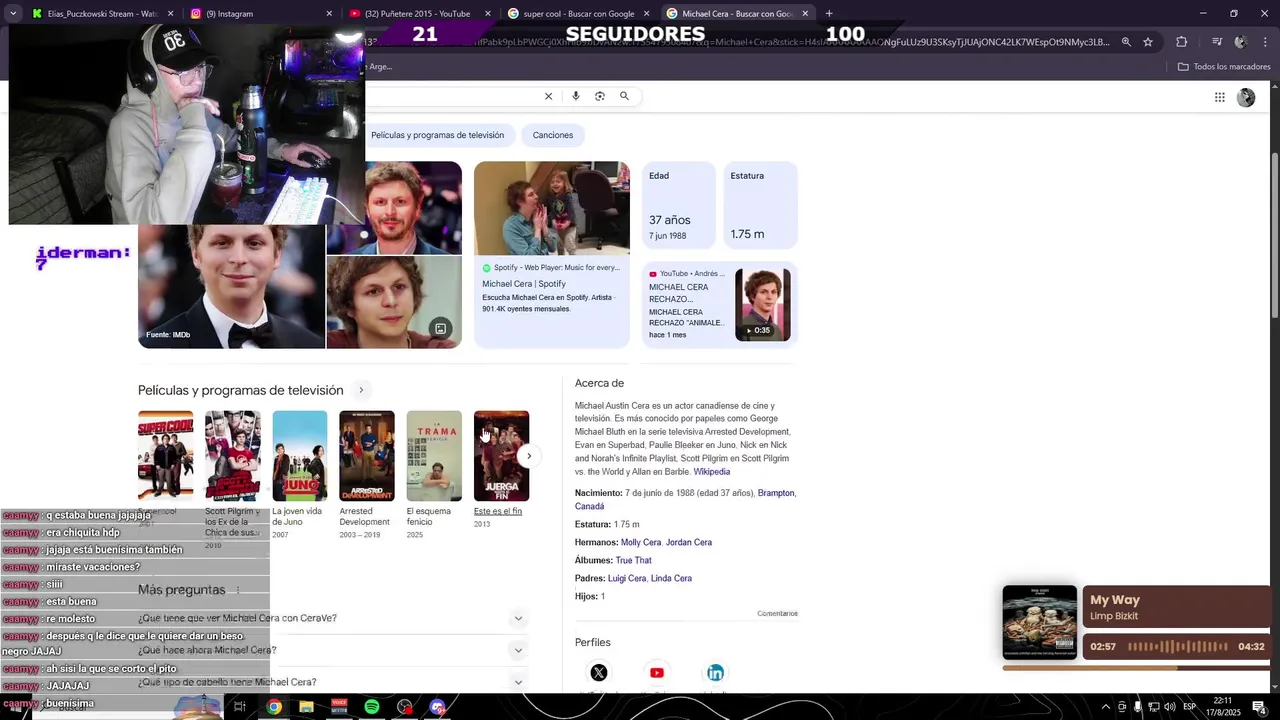Open the Molly Cera sibling link
The image size is (1280, 720).
pos(640,542)
